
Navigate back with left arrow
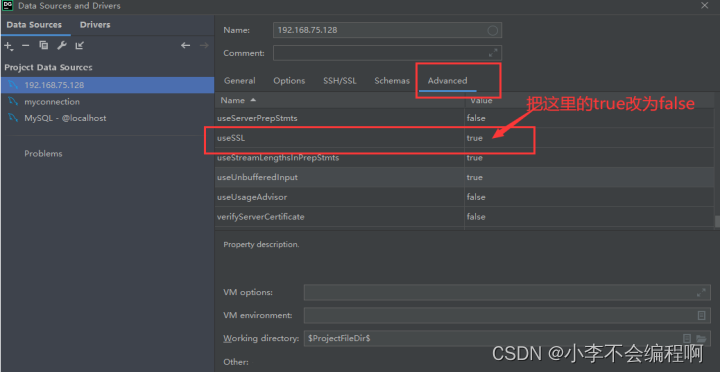[186, 45]
